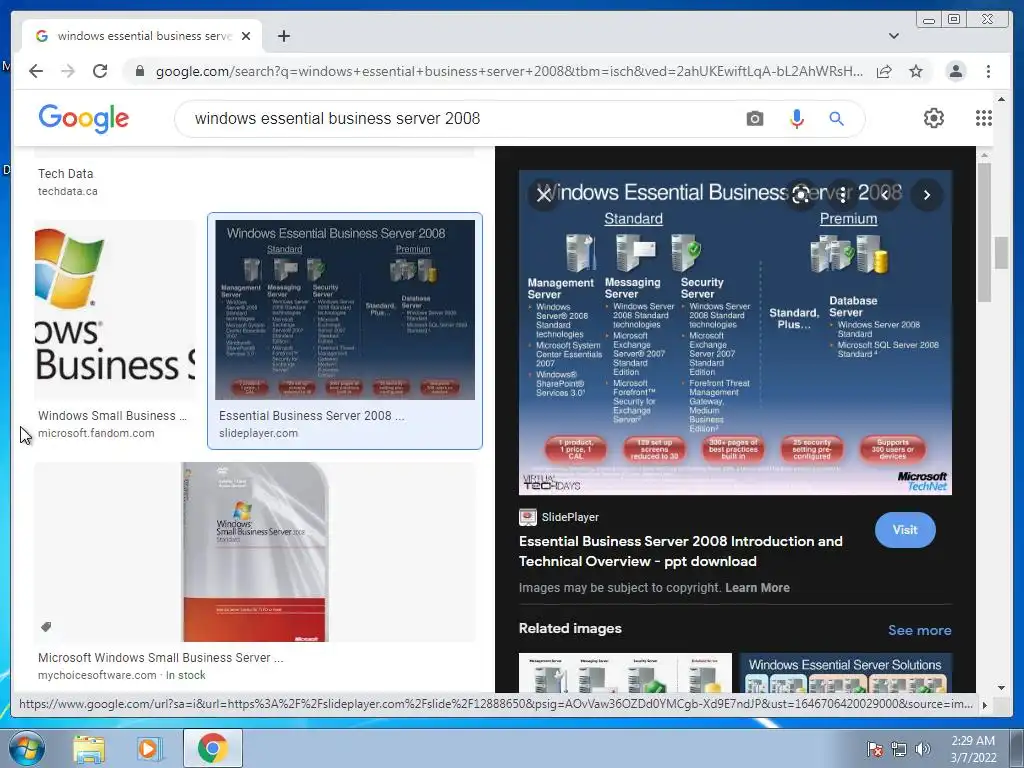Bookmark this page with the star icon
Viewport: 1024px width, 768px height.
click(x=916, y=71)
